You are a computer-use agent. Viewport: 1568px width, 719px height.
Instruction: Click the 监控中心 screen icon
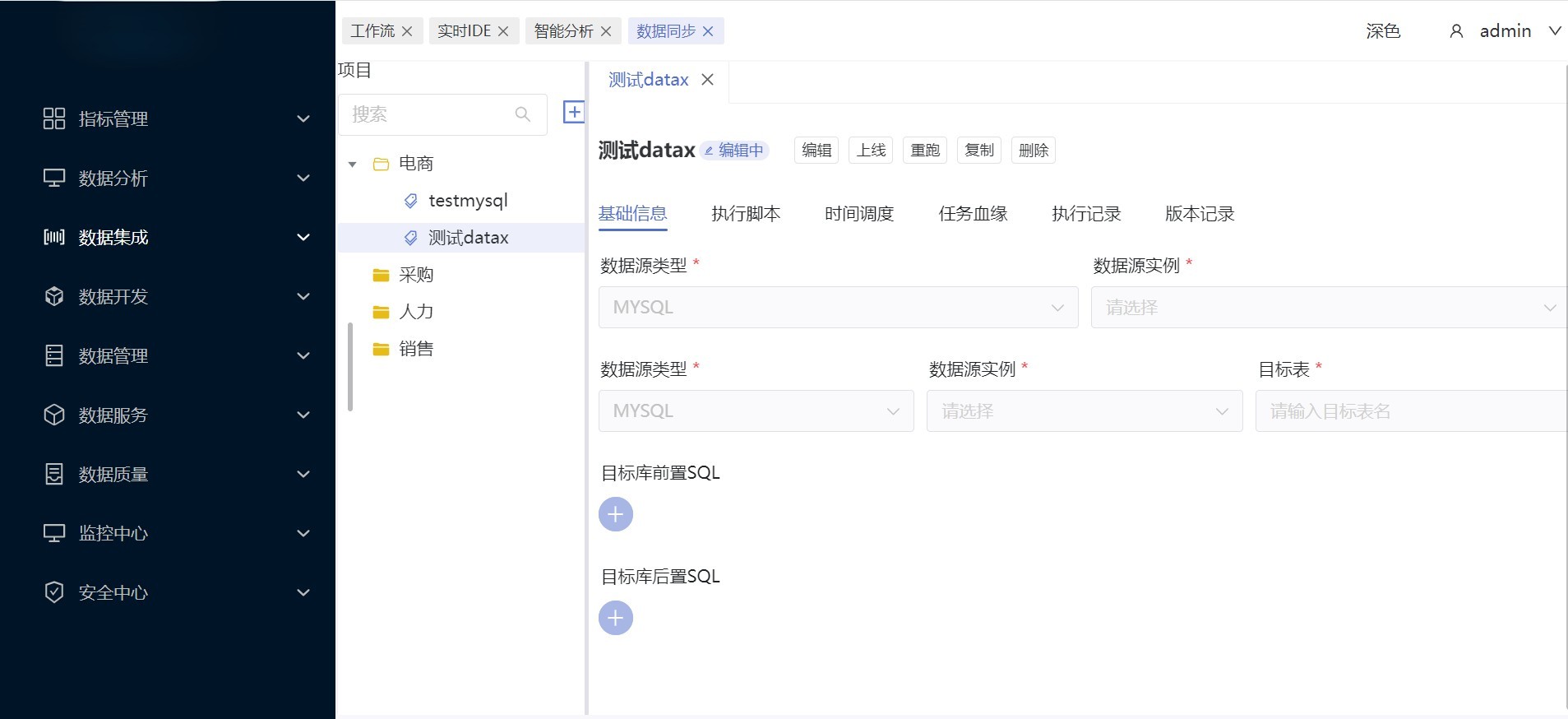coord(54,533)
